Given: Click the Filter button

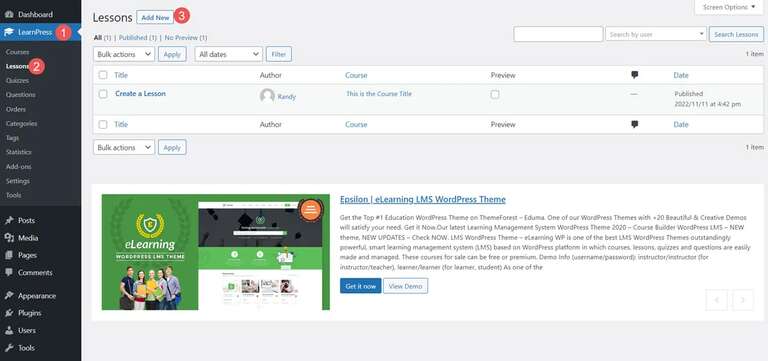Looking at the screenshot, I should click(x=279, y=54).
